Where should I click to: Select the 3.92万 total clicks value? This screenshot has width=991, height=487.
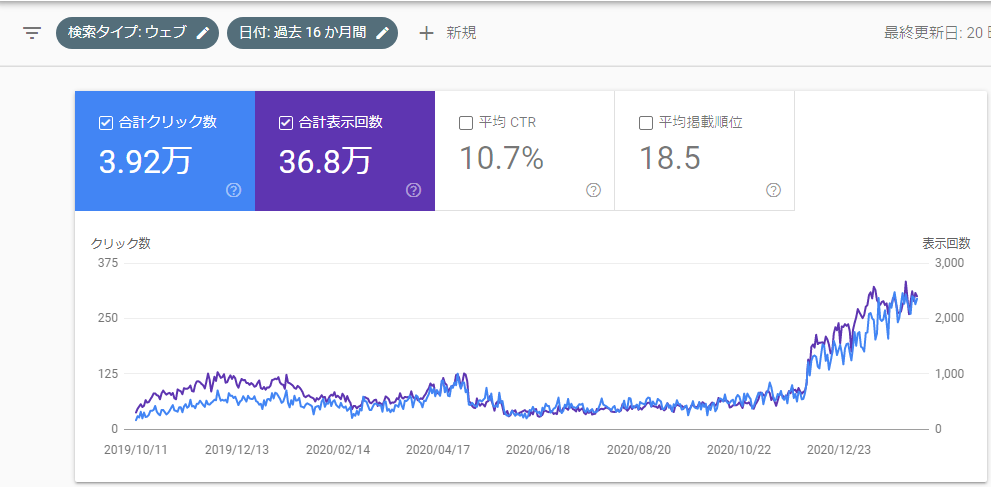pos(145,161)
